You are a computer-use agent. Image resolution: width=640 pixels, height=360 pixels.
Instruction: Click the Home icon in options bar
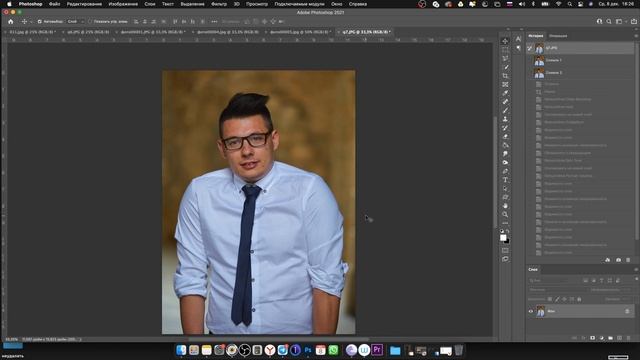point(11,21)
